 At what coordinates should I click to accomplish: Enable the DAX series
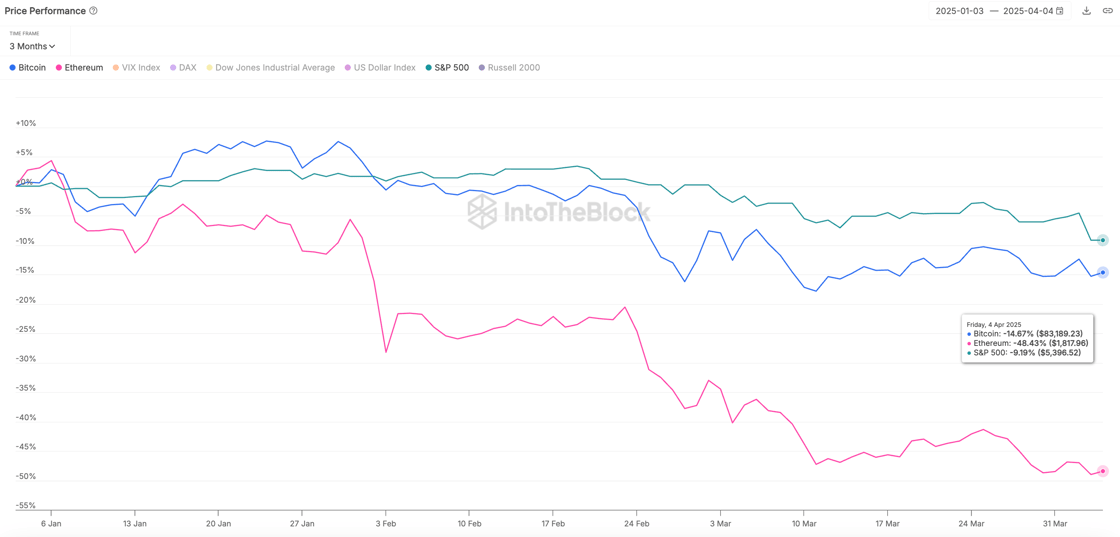[184, 68]
